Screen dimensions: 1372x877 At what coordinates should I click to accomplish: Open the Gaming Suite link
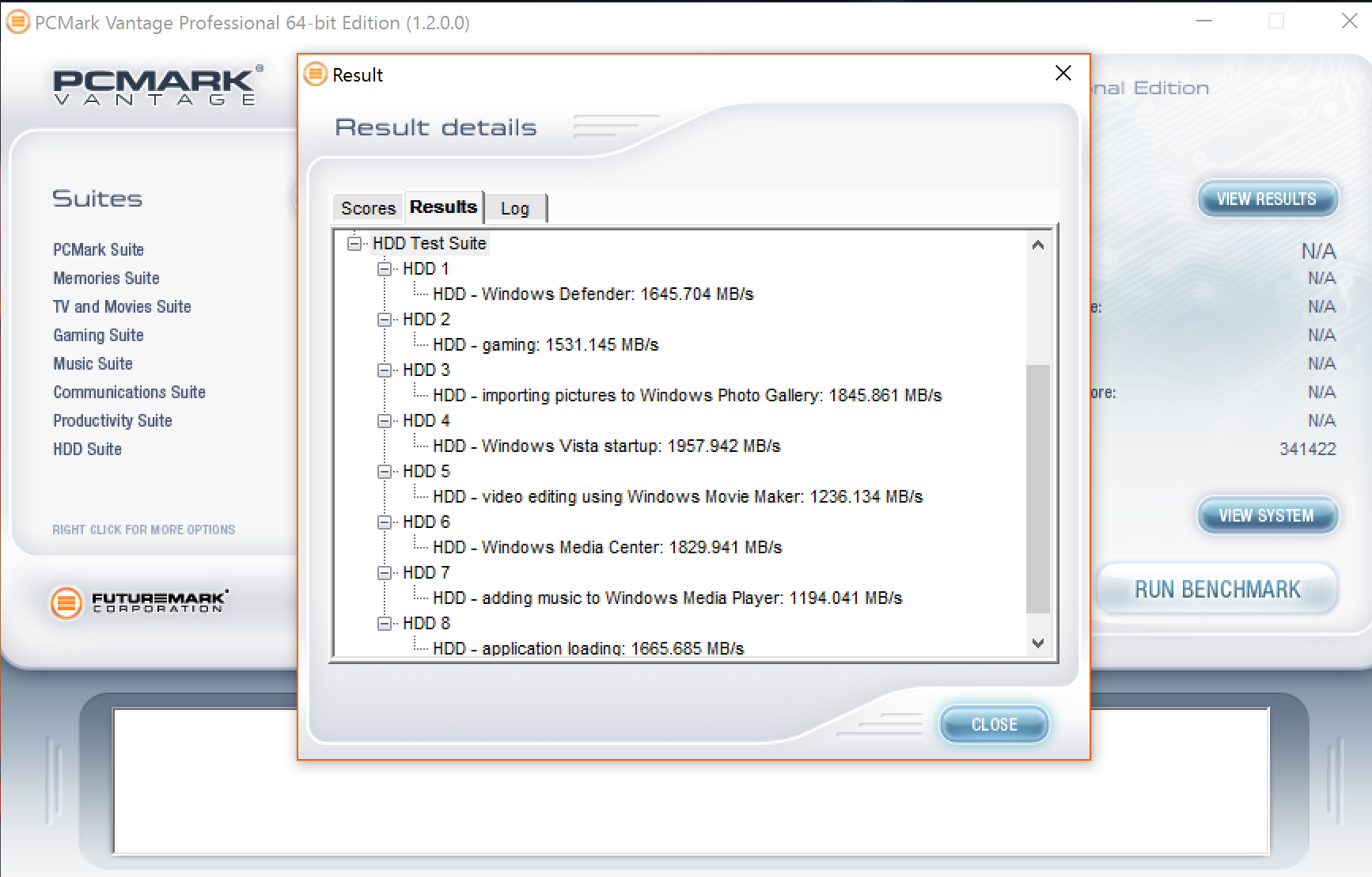coord(98,336)
